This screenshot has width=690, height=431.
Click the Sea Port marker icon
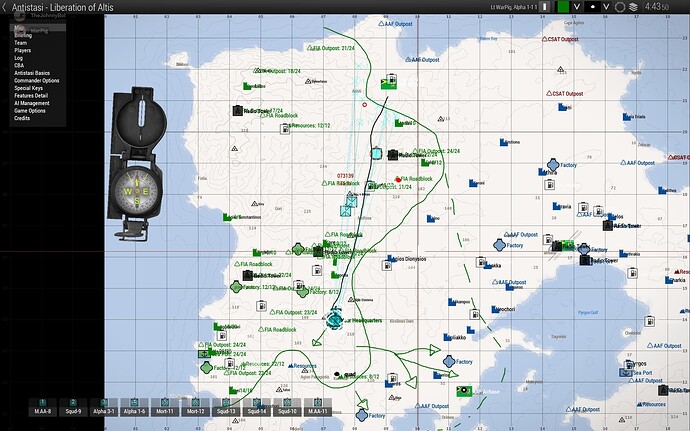(625, 372)
